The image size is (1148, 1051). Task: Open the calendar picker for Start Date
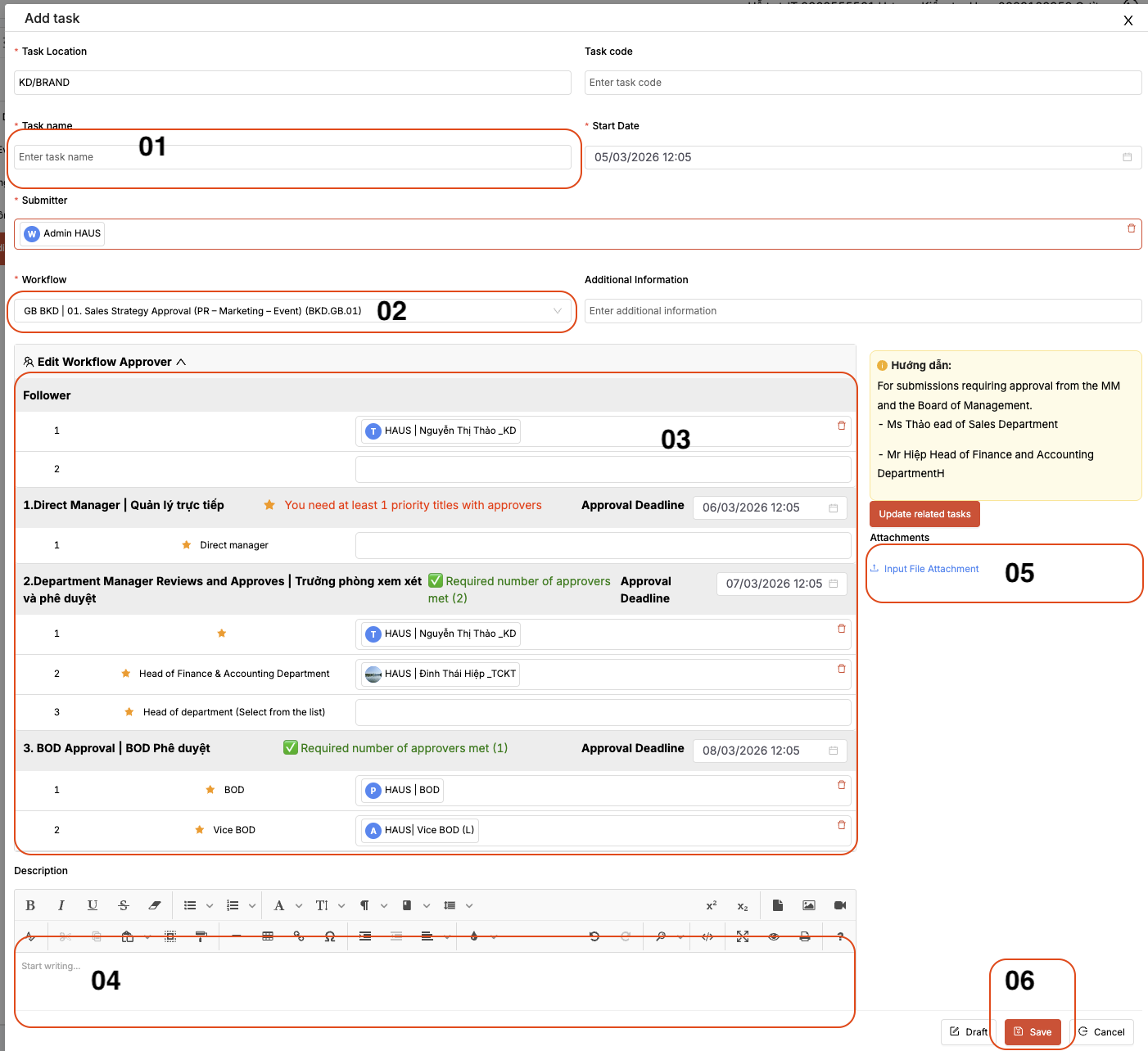point(1128,157)
